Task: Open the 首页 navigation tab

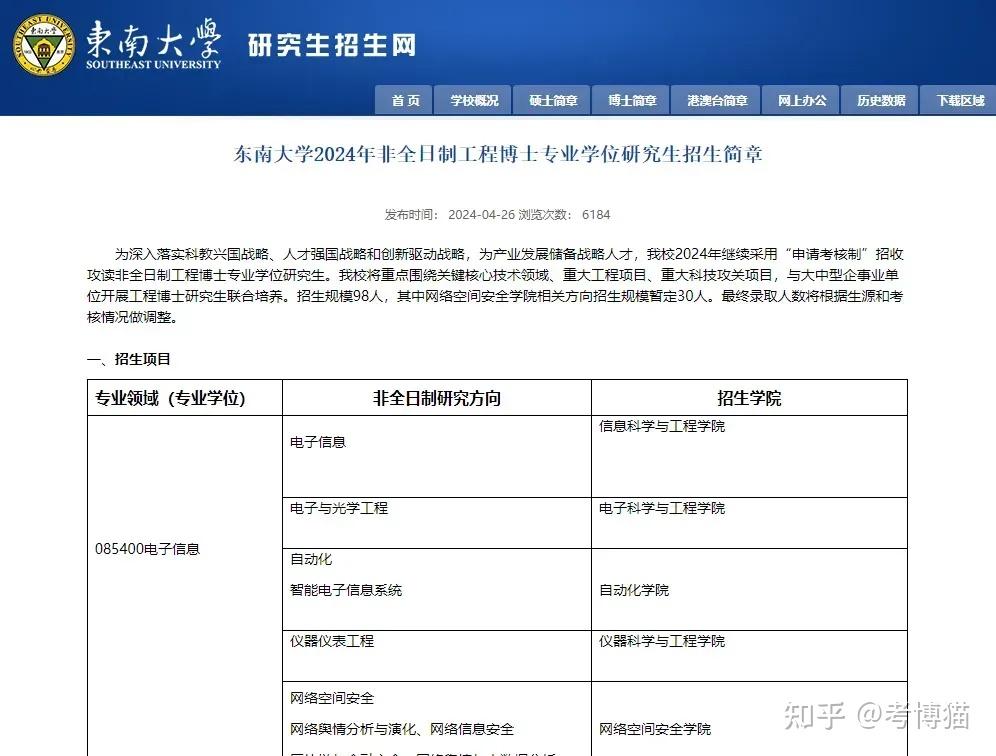Action: 403,100
